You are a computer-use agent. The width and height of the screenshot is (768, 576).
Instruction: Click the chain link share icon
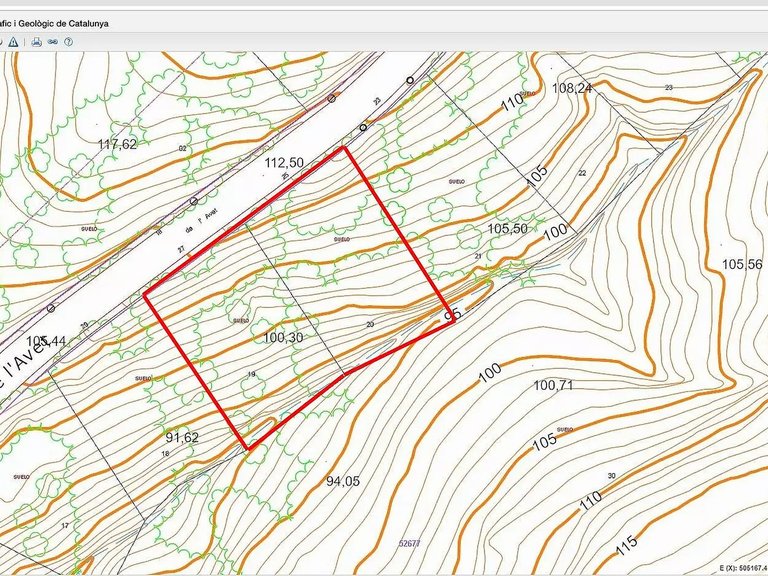pyautogui.click(x=53, y=42)
